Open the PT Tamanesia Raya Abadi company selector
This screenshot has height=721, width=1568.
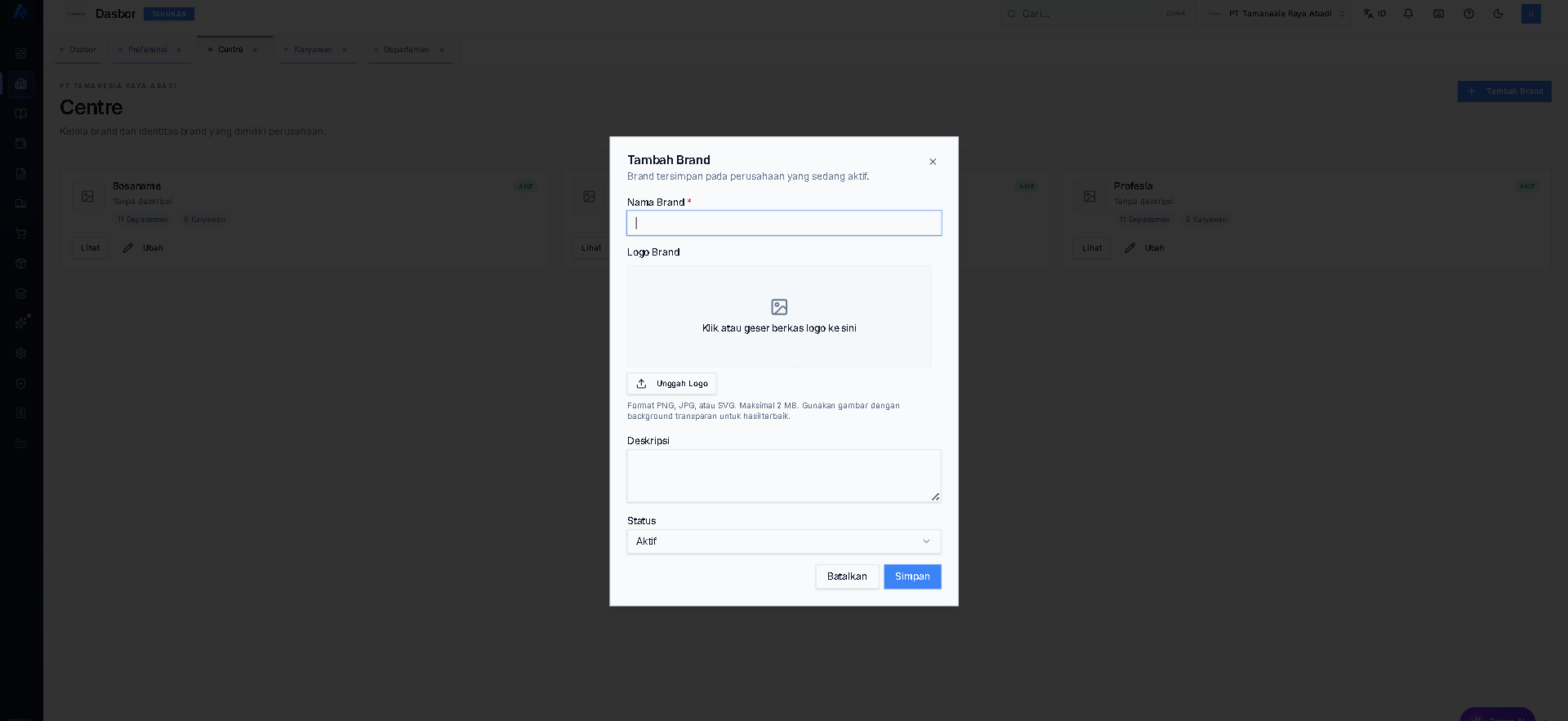click(x=1276, y=14)
